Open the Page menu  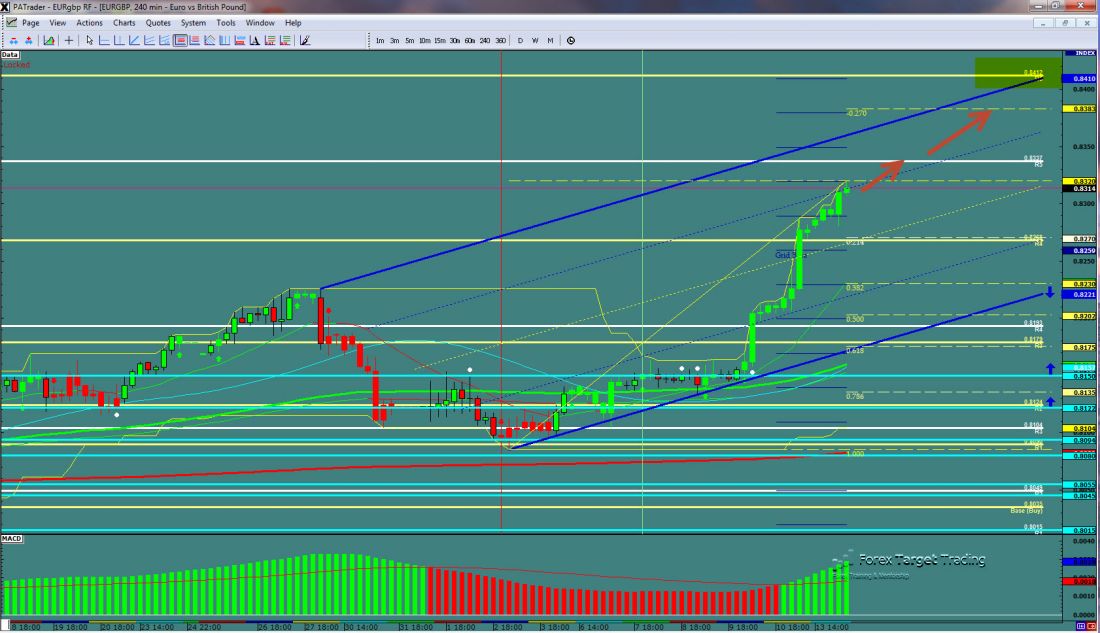[x=31, y=22]
